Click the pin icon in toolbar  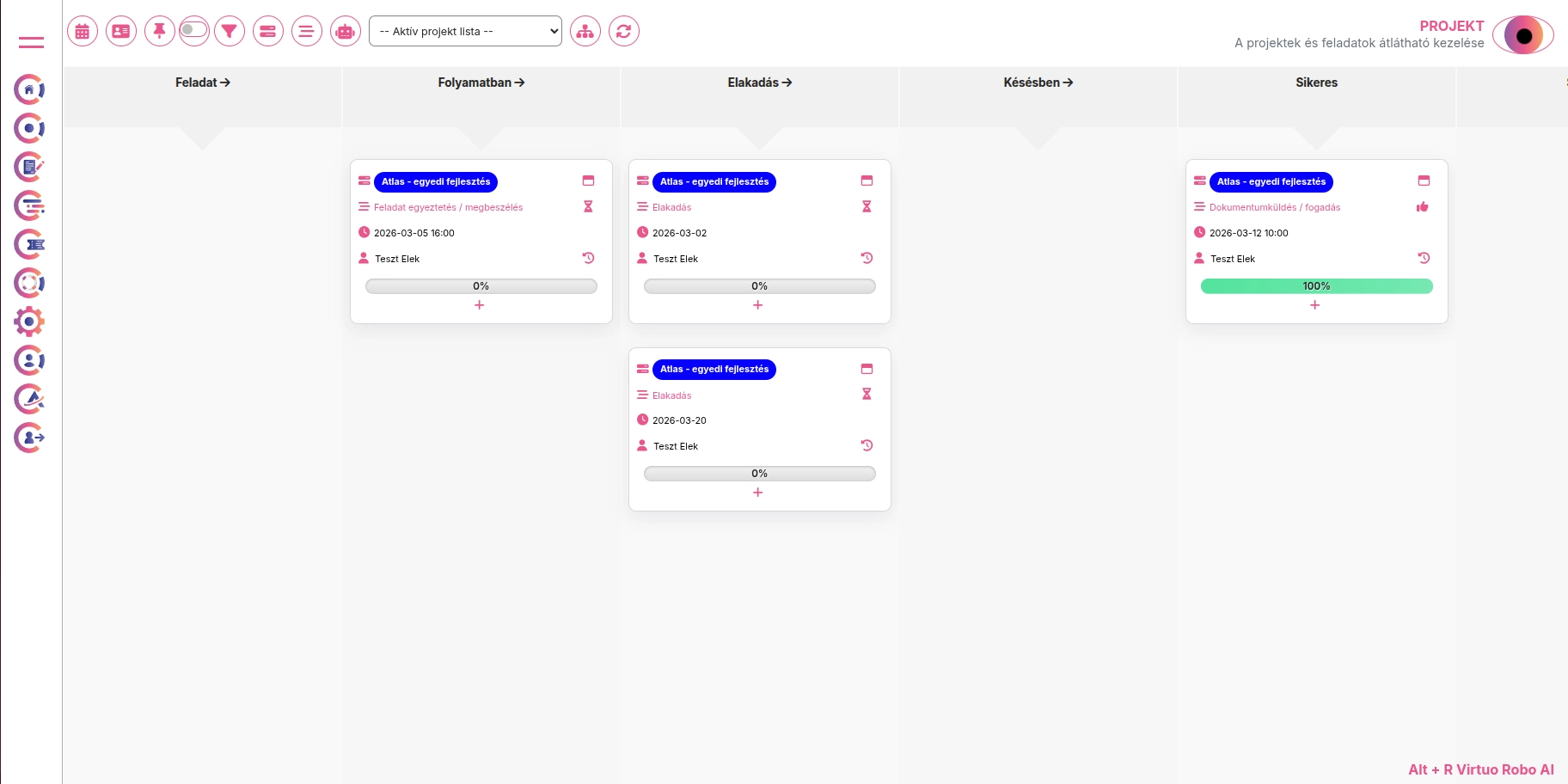point(159,32)
